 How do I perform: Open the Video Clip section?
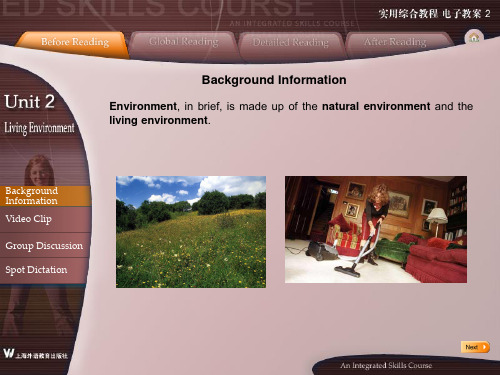pyautogui.click(x=45, y=219)
